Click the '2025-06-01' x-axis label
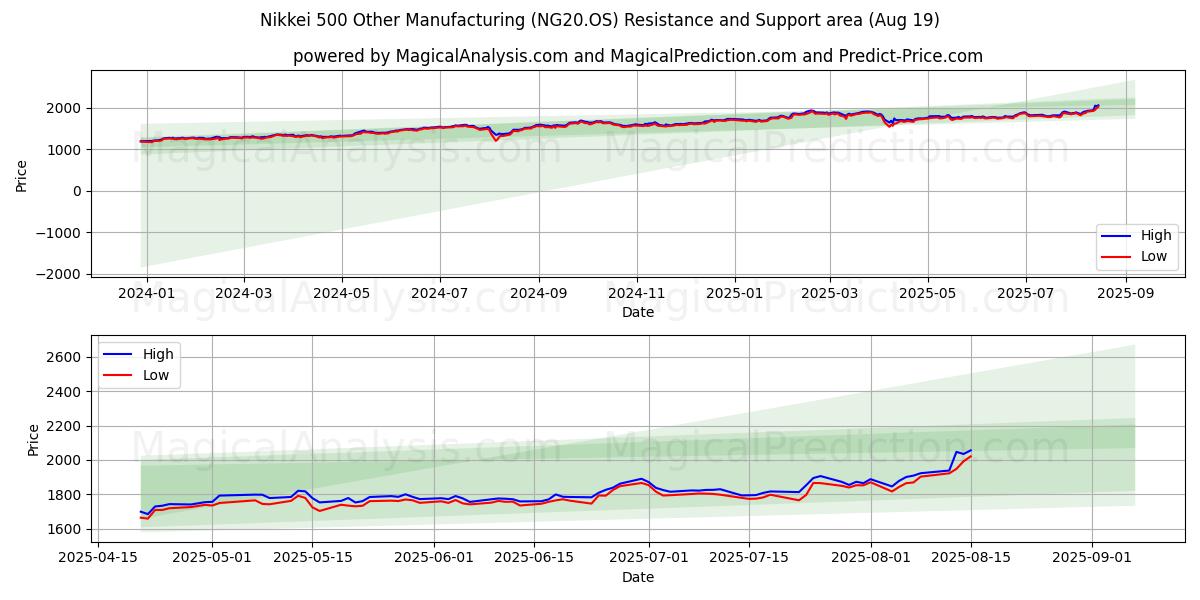Image resolution: width=1200 pixels, height=600 pixels. (x=434, y=558)
